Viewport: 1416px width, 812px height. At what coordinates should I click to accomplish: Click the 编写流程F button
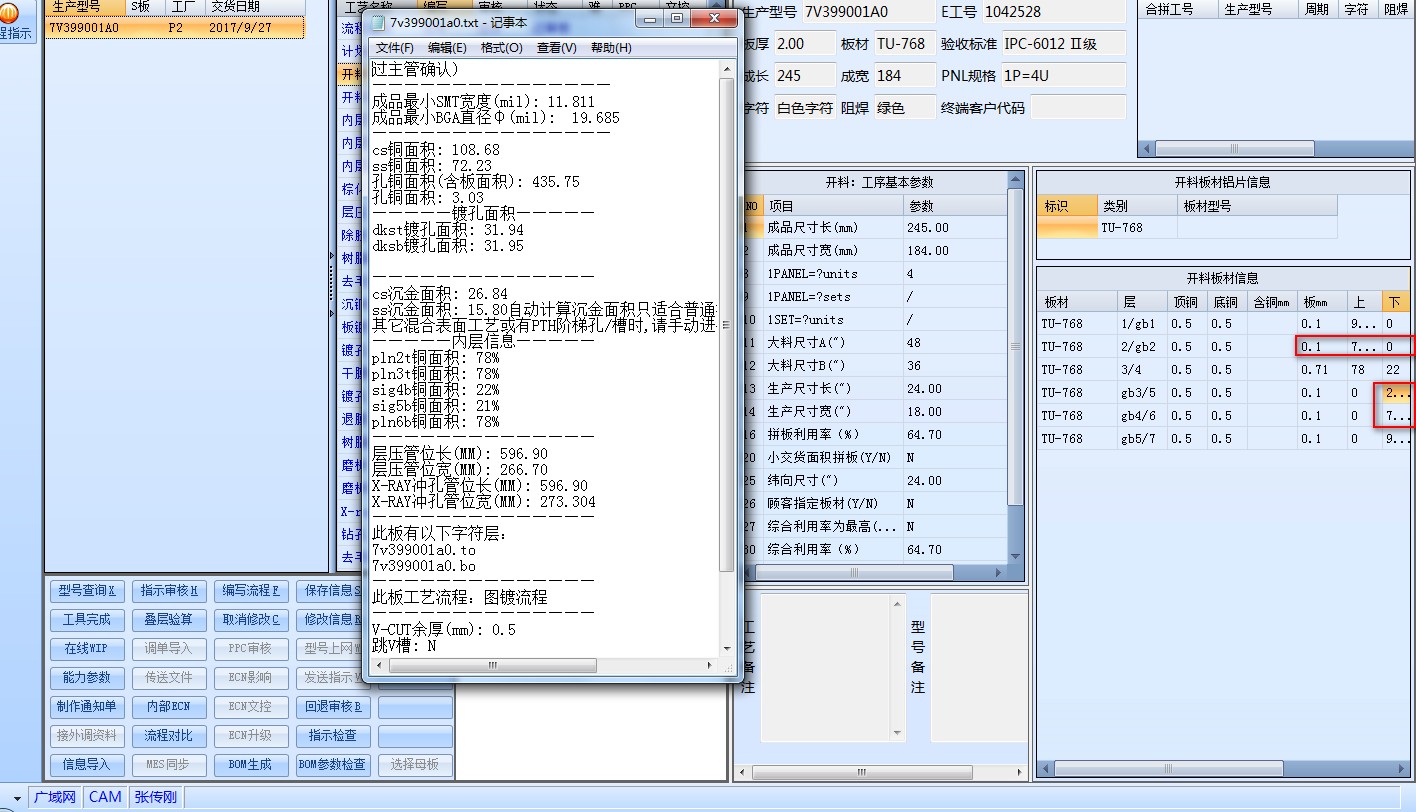251,590
